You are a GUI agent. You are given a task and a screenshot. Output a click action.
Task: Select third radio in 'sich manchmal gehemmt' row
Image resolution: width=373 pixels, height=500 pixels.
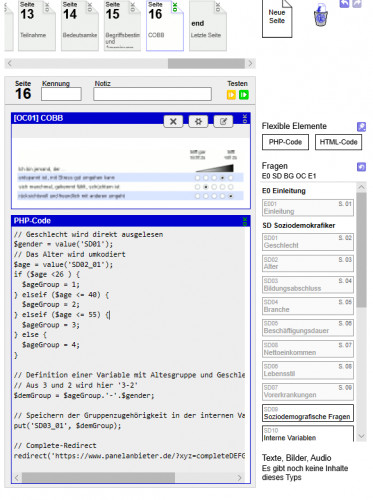pyautogui.click(x=214, y=187)
